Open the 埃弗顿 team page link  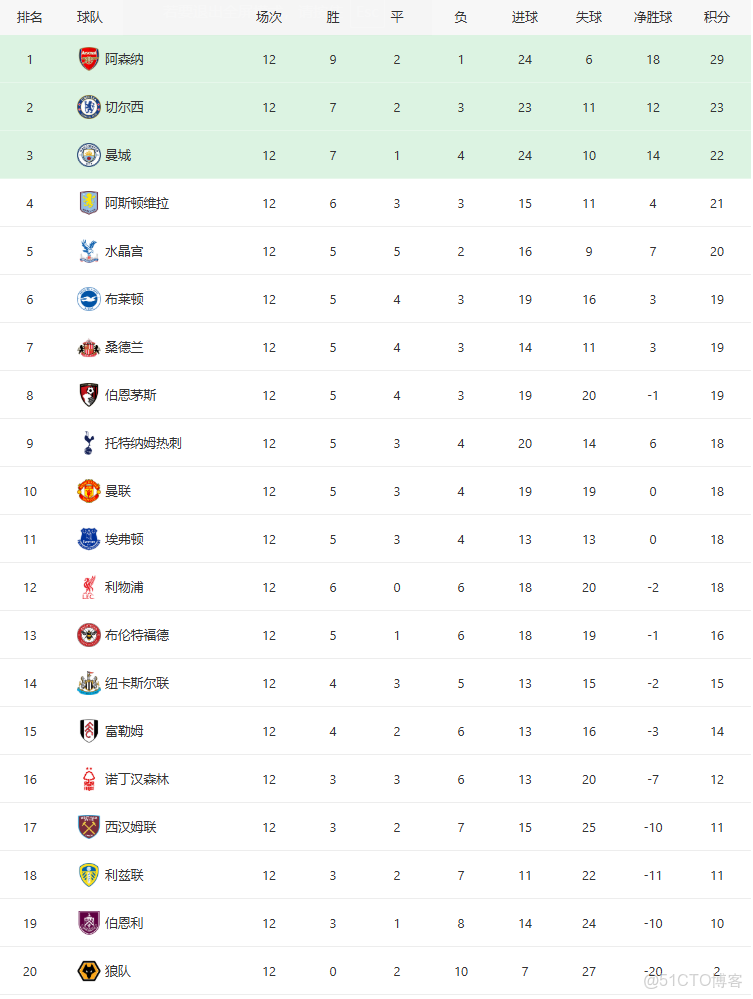pos(124,539)
